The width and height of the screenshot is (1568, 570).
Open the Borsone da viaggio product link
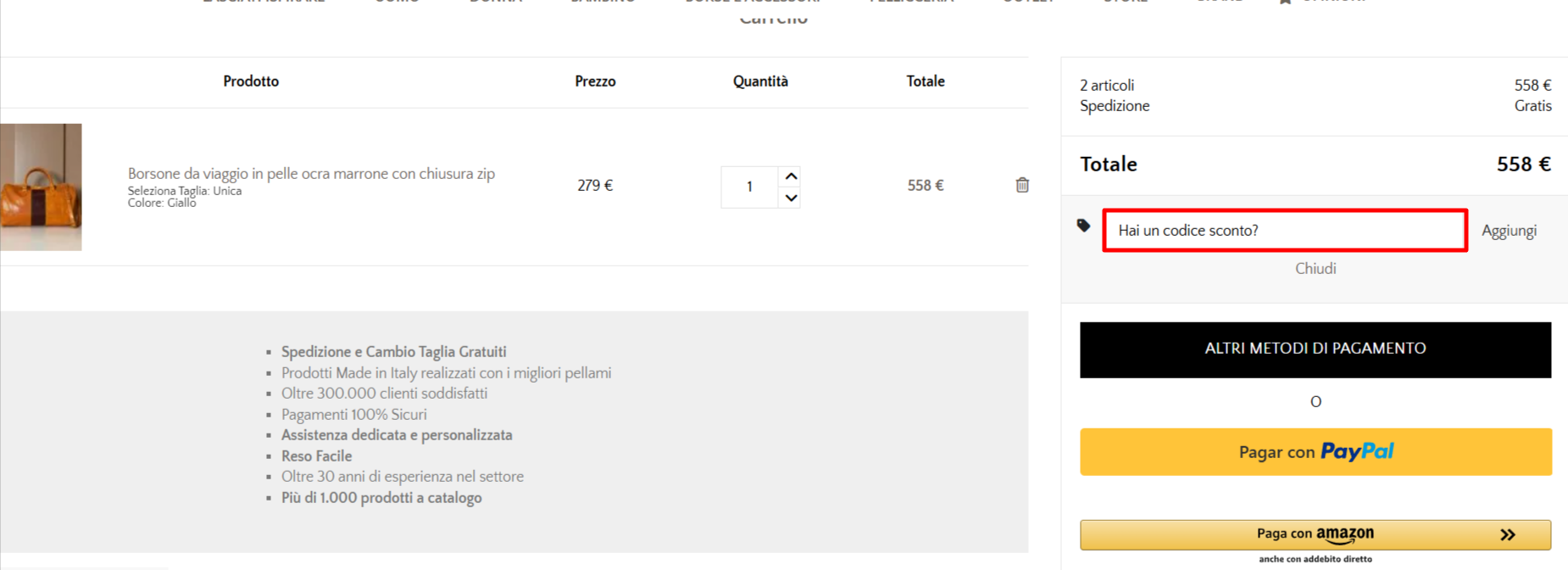tap(311, 173)
